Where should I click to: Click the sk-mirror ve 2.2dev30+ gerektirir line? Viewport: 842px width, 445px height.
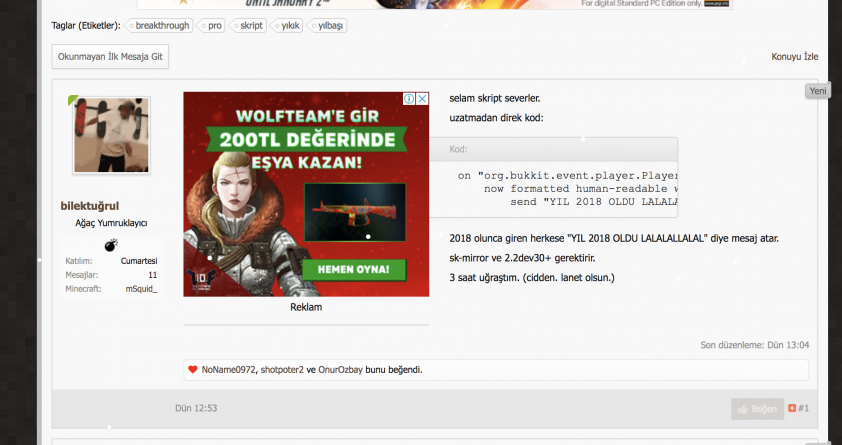(522, 258)
